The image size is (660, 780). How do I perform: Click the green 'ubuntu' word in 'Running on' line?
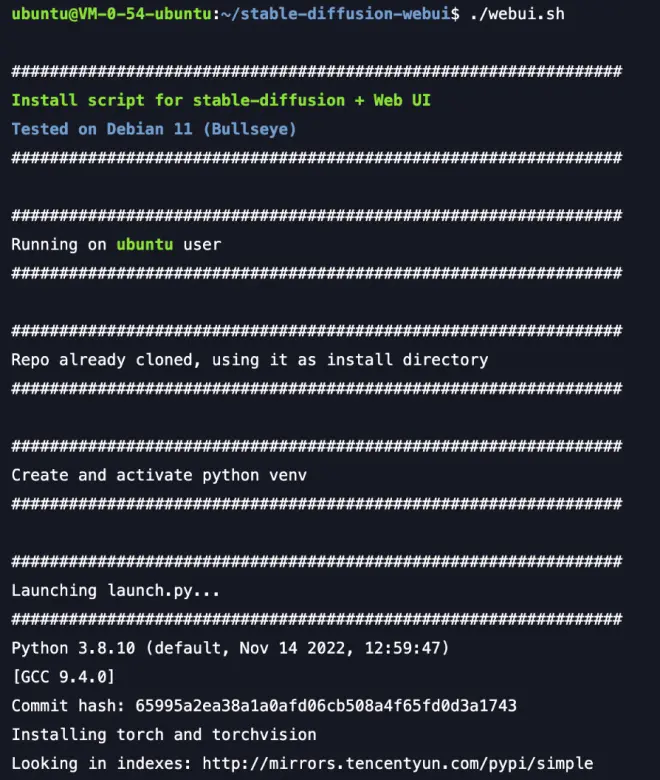[145, 245]
